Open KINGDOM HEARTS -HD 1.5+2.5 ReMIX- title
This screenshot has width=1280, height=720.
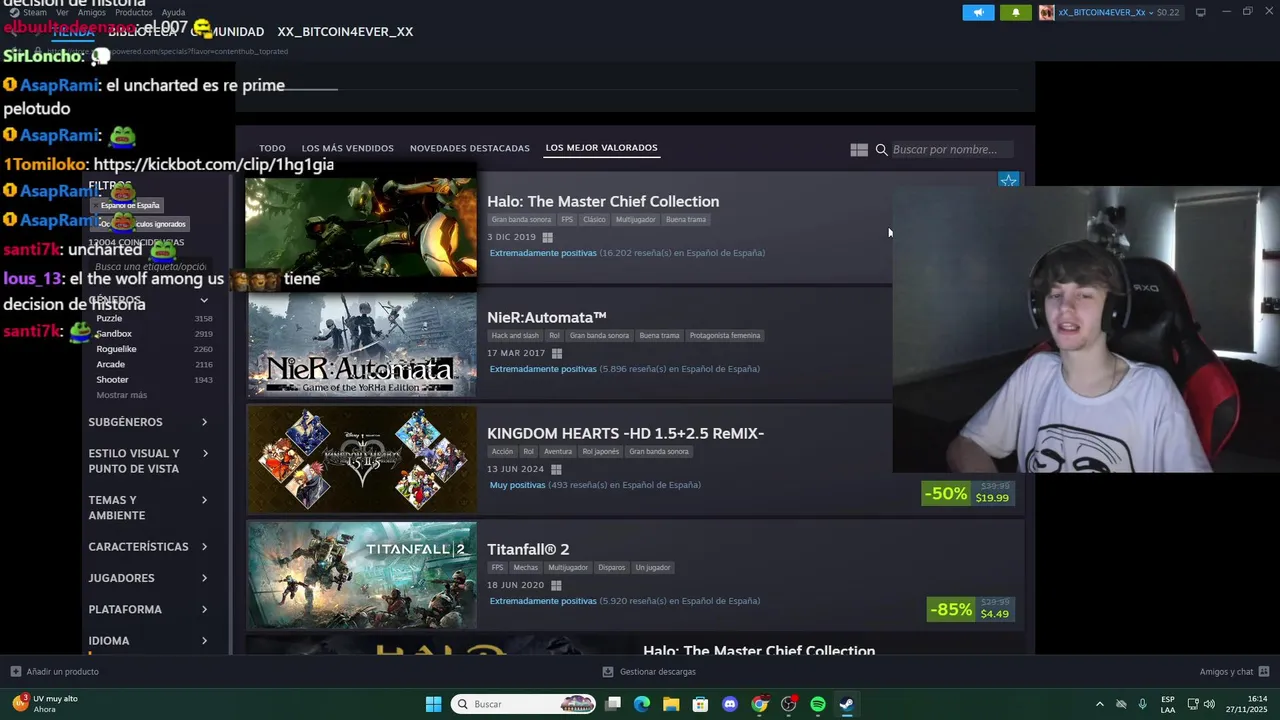625,433
